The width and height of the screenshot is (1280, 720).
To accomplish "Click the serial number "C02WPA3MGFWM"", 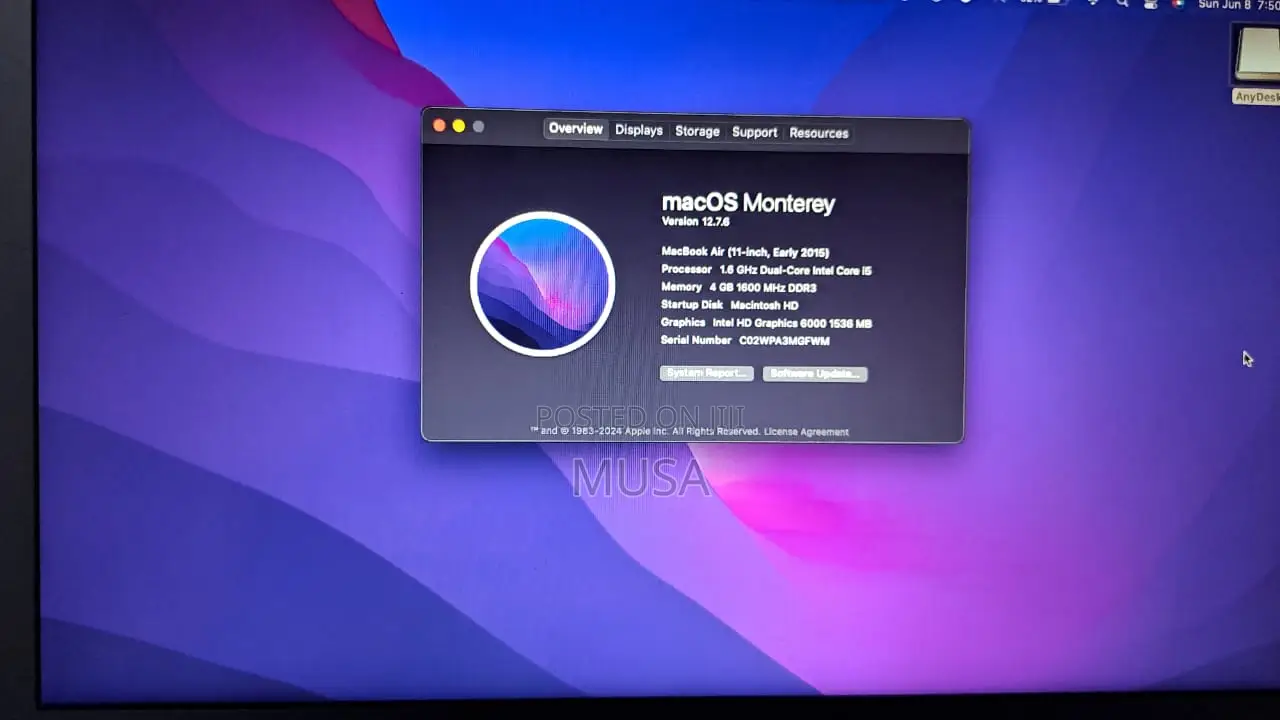I will click(784, 341).
